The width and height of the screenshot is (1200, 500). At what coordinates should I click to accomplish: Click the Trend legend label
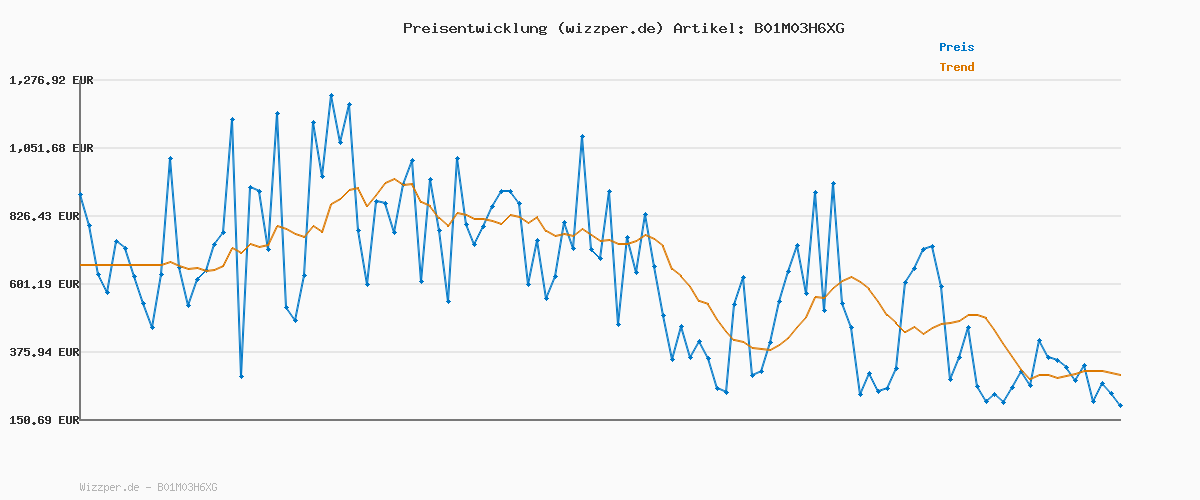[x=956, y=67]
